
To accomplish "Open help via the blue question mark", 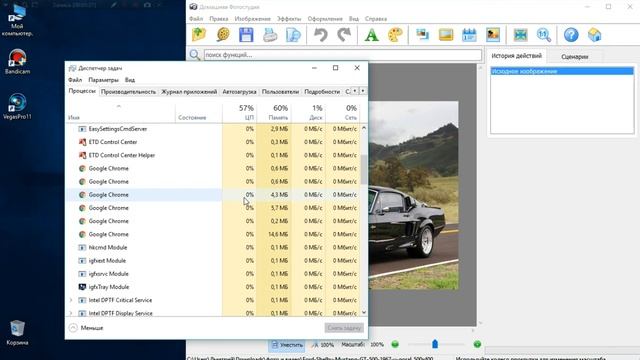I will pos(571,35).
